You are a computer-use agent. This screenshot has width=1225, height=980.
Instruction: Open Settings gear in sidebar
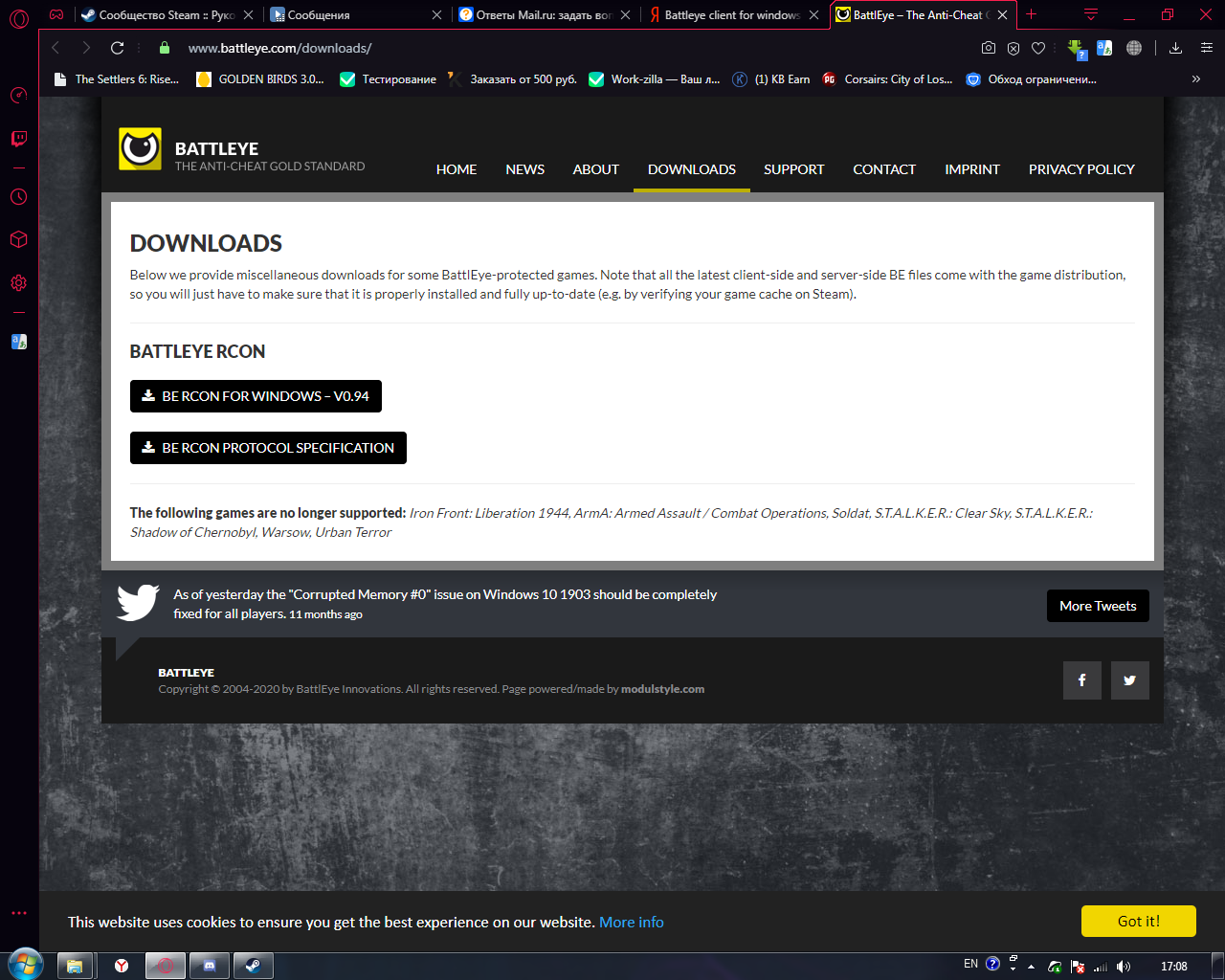click(x=19, y=282)
